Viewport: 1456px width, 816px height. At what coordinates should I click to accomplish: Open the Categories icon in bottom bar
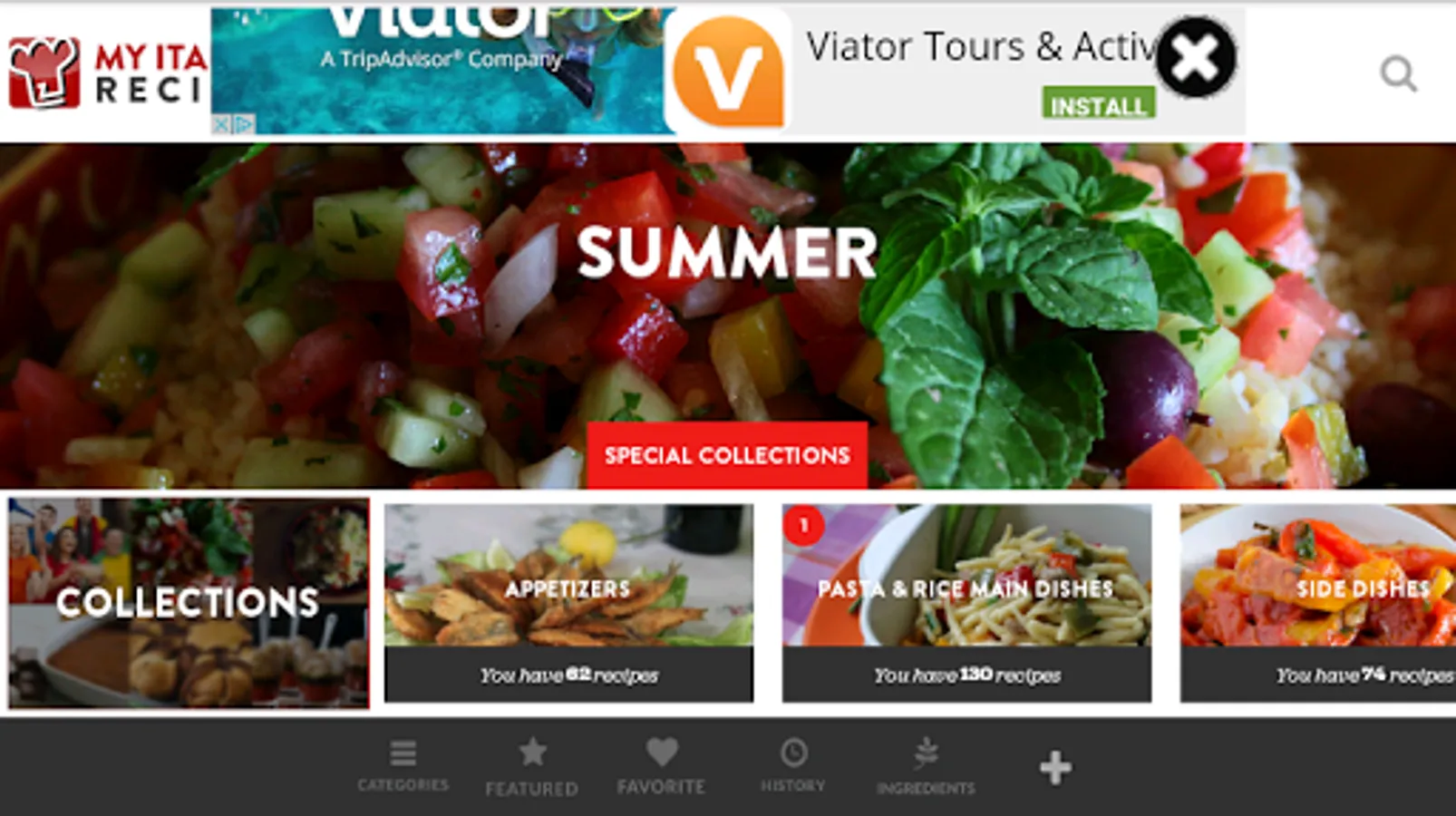tap(403, 766)
